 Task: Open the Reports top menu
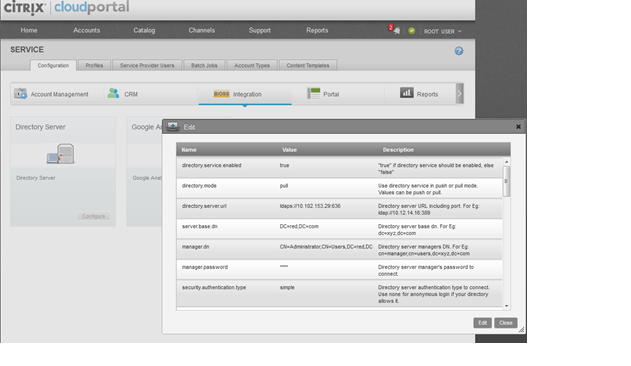(317, 30)
